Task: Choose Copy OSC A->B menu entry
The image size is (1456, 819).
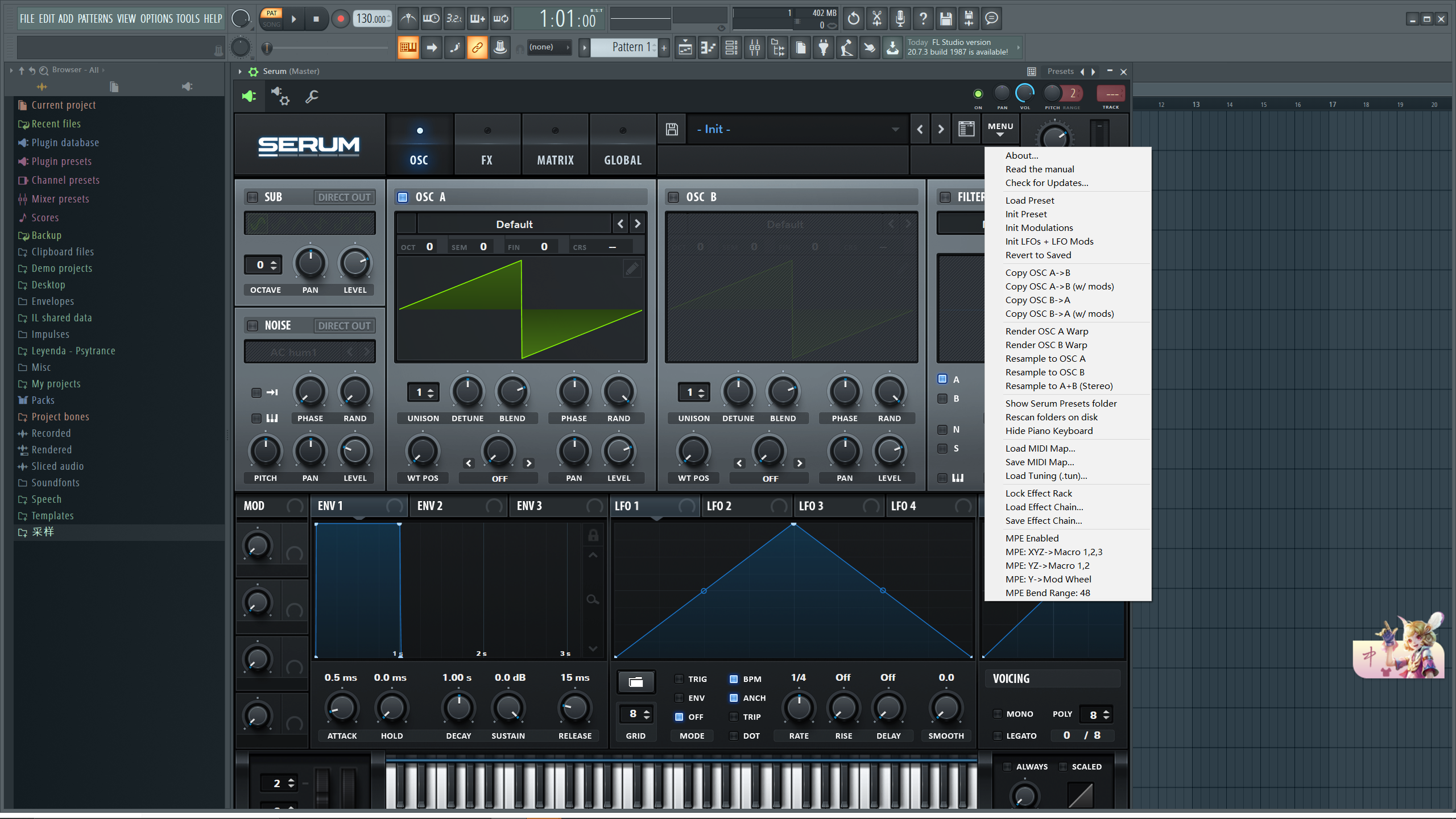Action: pyautogui.click(x=1037, y=273)
